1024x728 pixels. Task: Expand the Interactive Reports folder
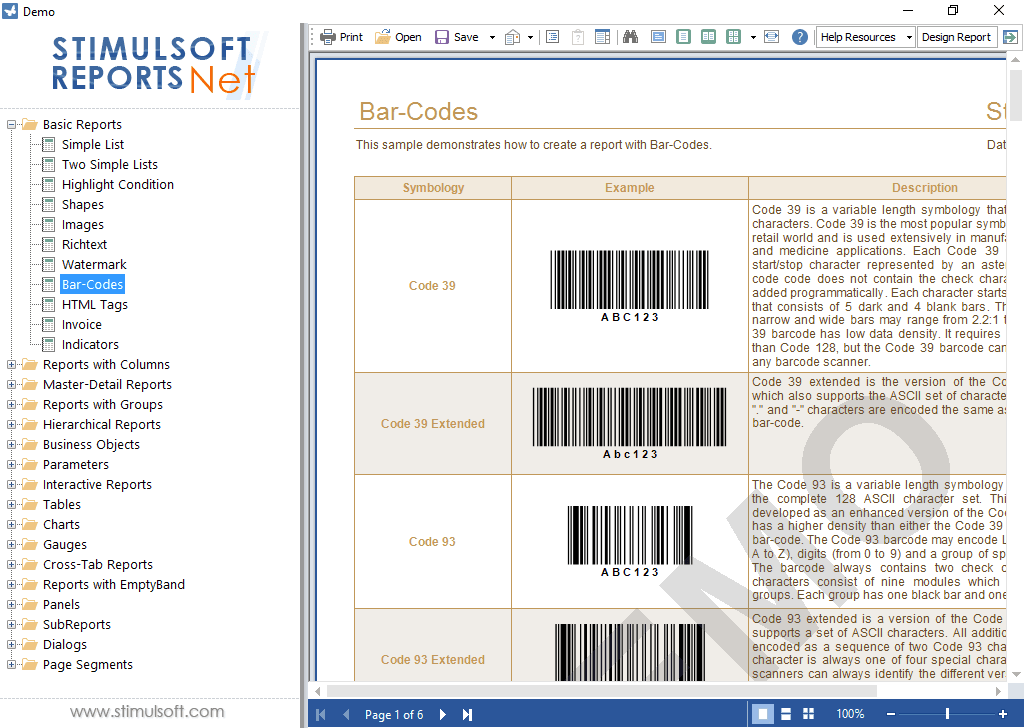point(11,484)
